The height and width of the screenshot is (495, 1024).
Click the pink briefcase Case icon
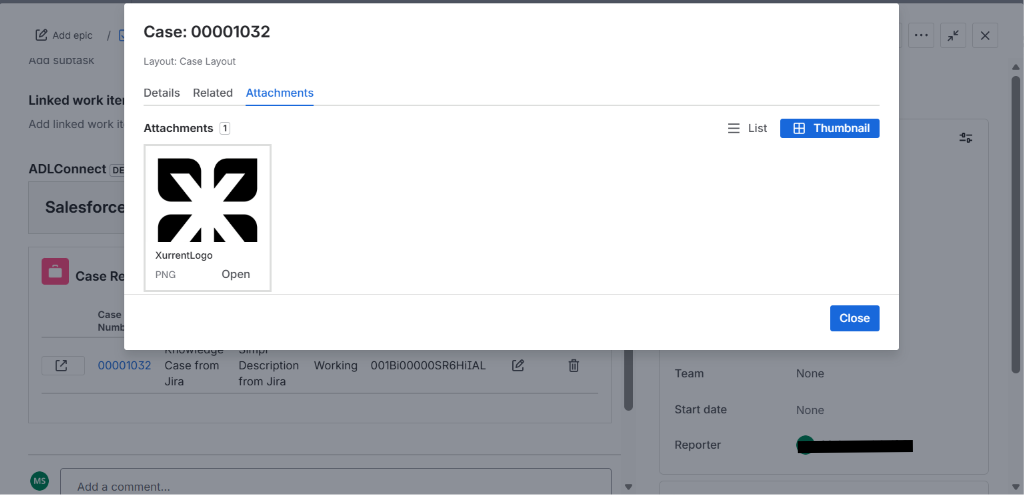point(56,272)
